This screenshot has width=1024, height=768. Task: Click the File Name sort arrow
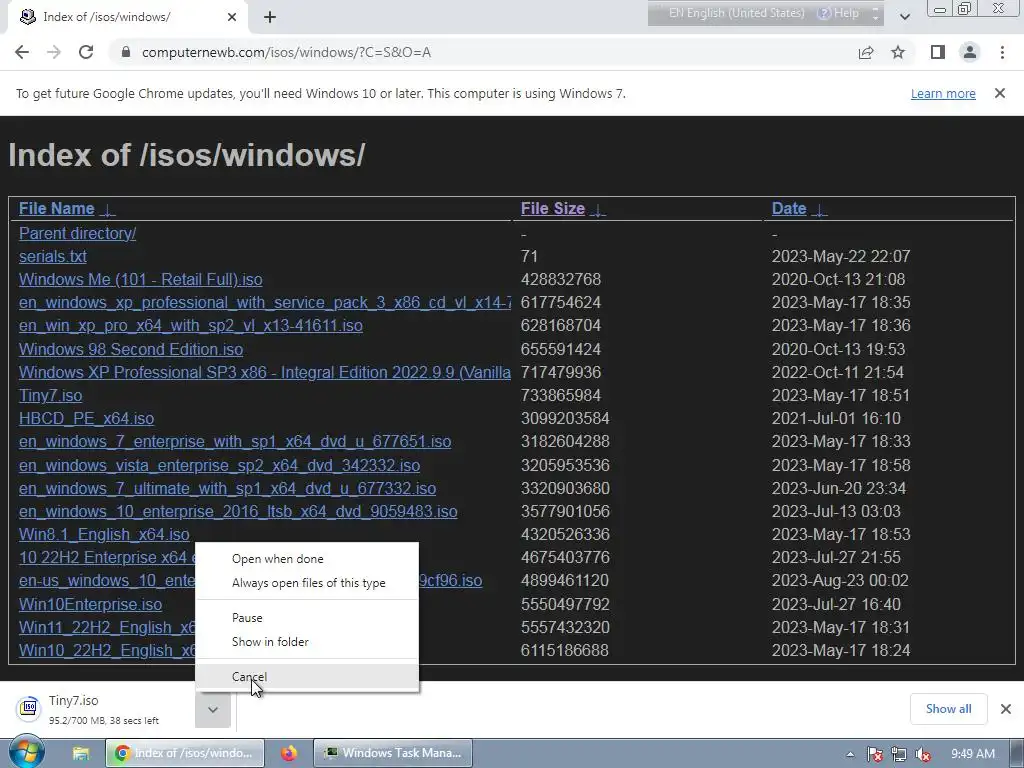click(108, 210)
